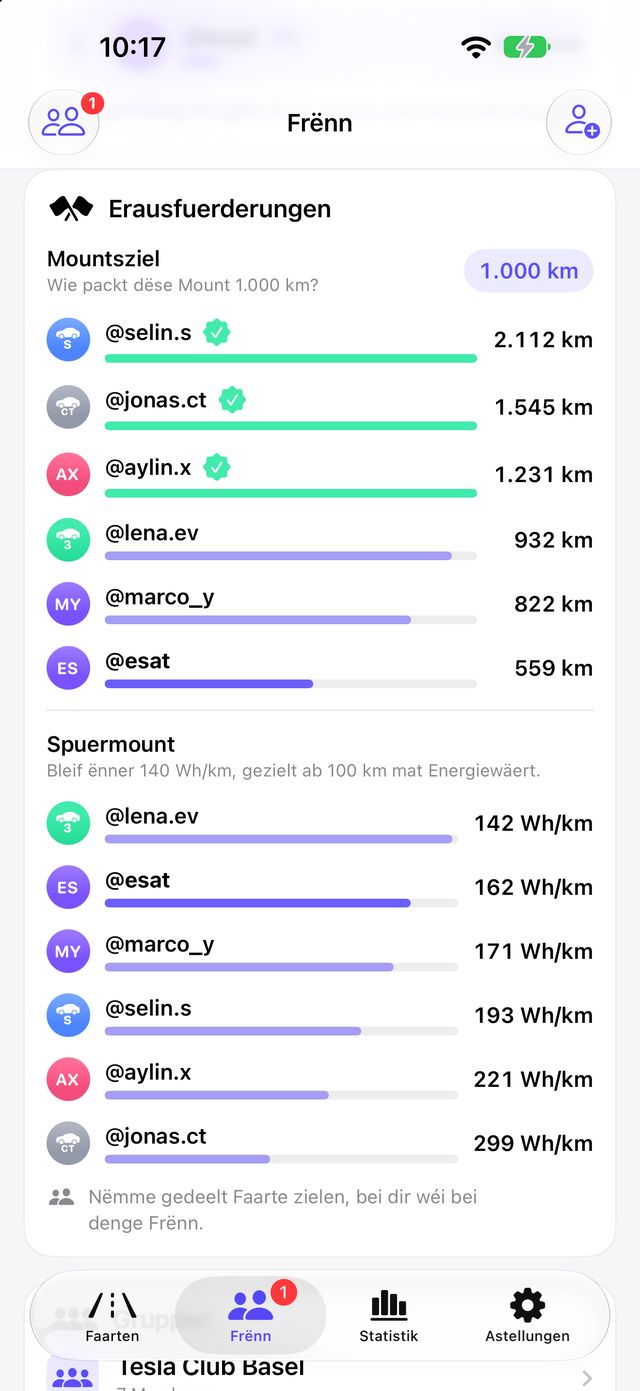Image resolution: width=640 pixels, height=1391 pixels.
Task: Tap the ES avatar next to 559 km
Action: pyautogui.click(x=68, y=668)
